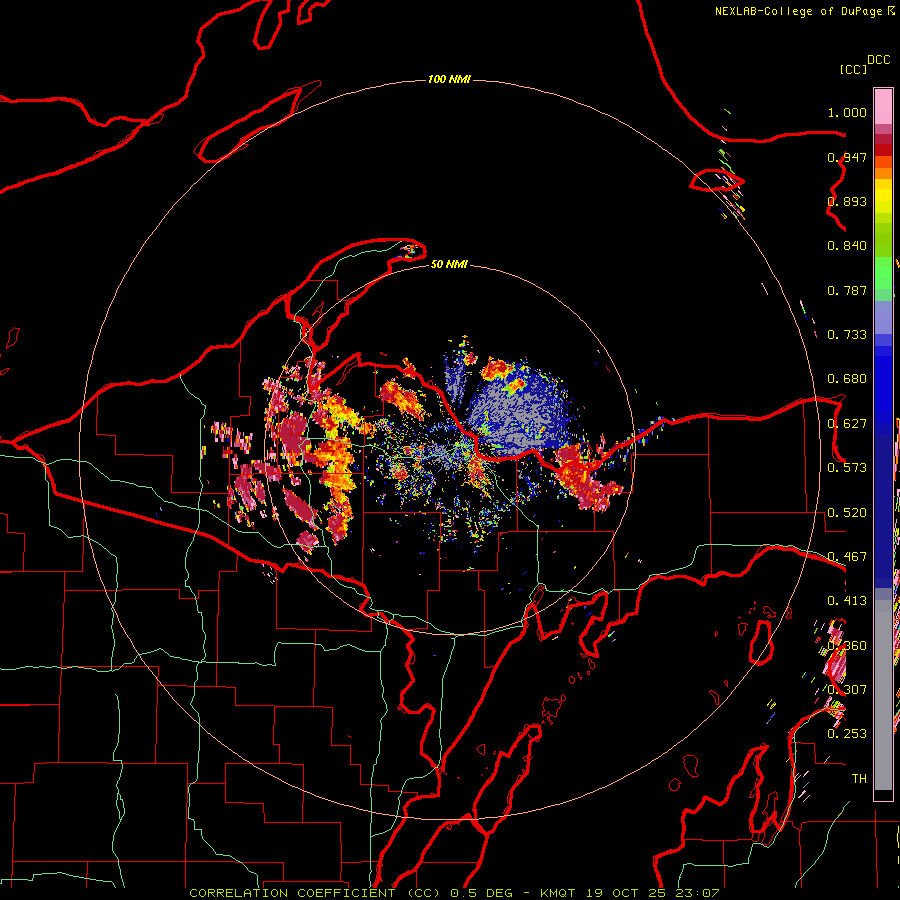Select the 0.947 value on the CC scale
Image resolution: width=900 pixels, height=900 pixels.
[847, 157]
